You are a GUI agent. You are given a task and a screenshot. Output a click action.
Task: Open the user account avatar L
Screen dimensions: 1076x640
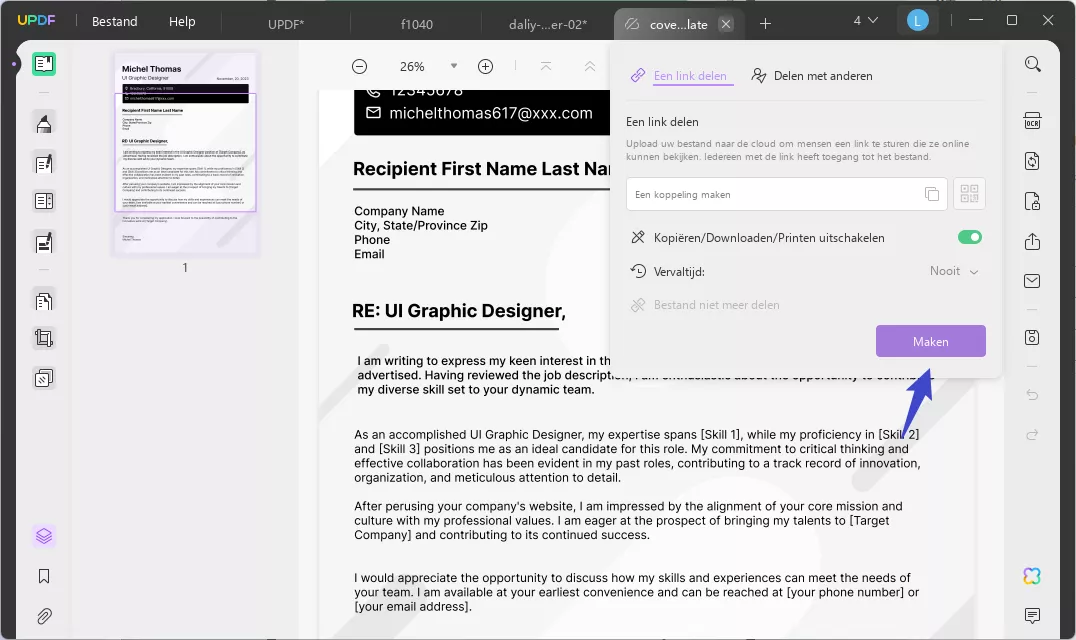tap(917, 21)
